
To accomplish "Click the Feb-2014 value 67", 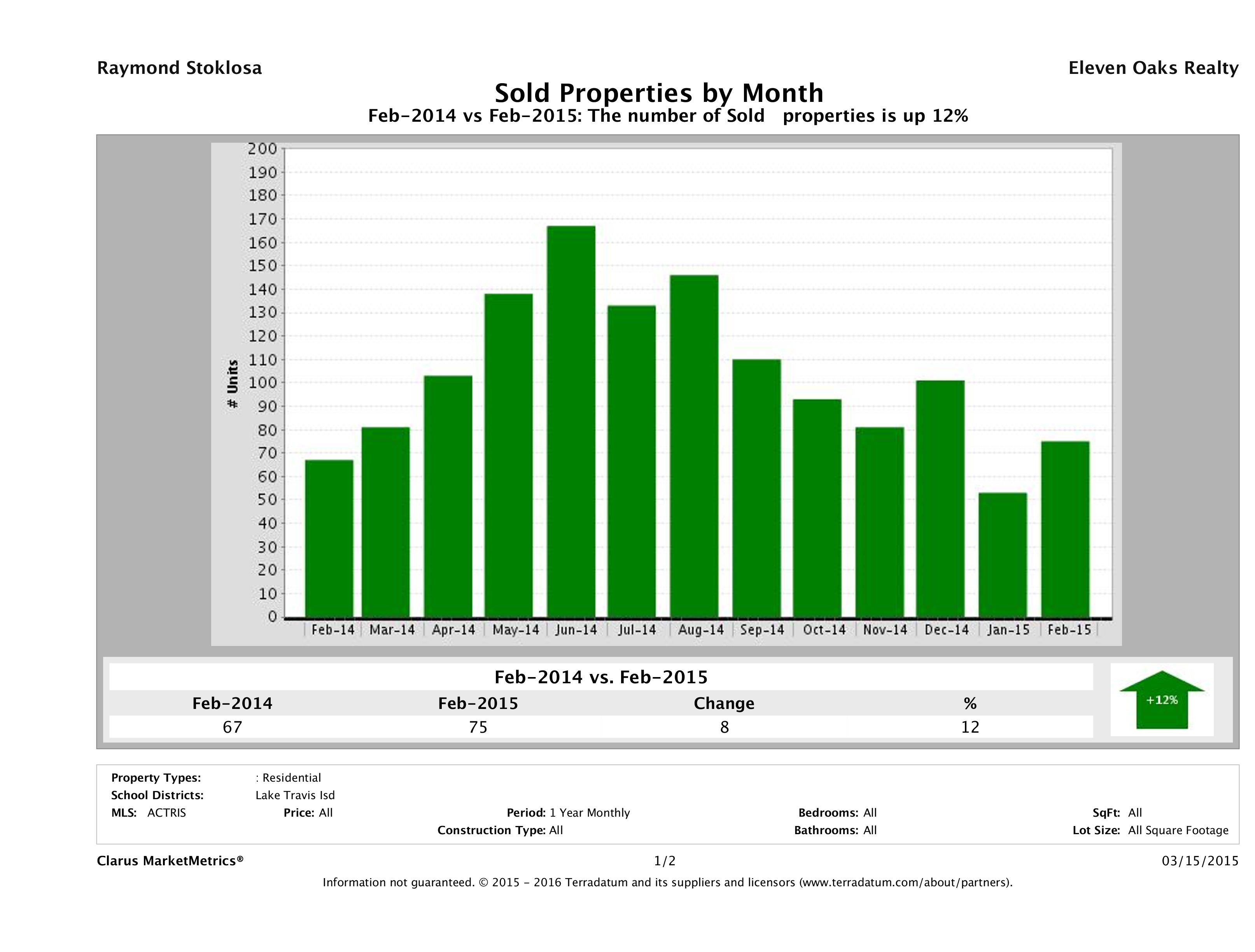I will pos(232,727).
